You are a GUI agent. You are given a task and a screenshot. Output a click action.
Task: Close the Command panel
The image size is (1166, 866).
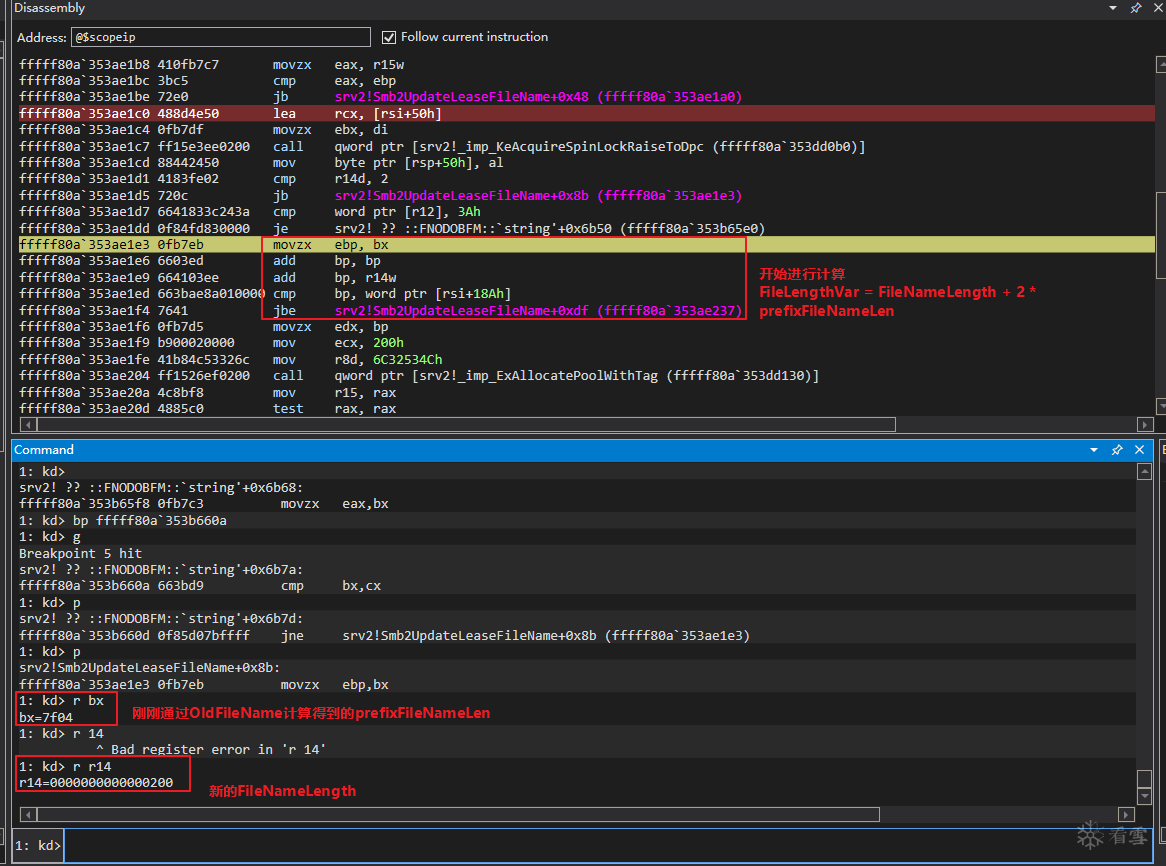coord(1139,450)
